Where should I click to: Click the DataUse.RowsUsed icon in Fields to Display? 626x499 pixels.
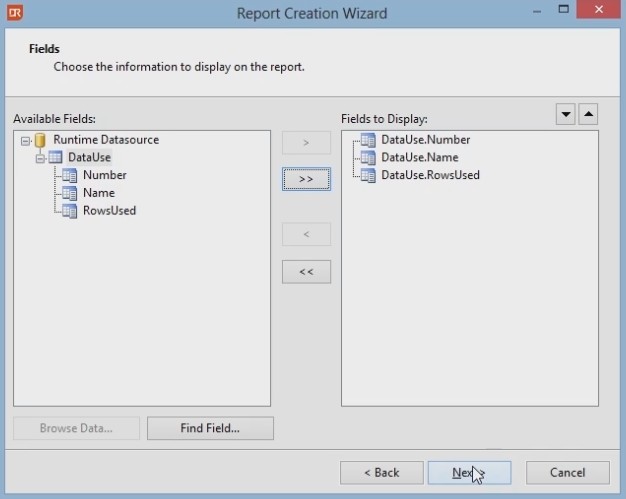click(368, 175)
